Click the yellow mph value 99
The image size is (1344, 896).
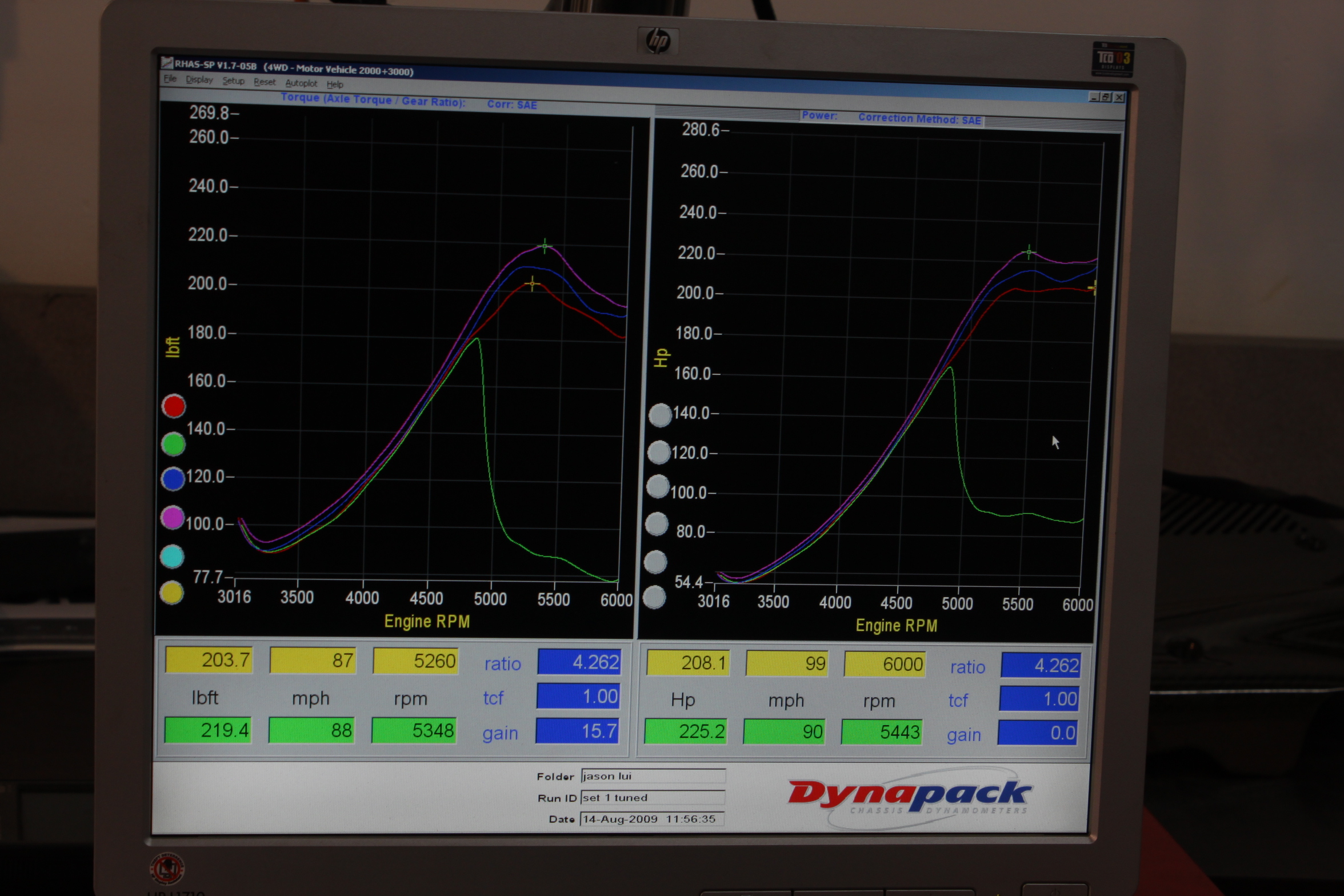click(x=787, y=663)
